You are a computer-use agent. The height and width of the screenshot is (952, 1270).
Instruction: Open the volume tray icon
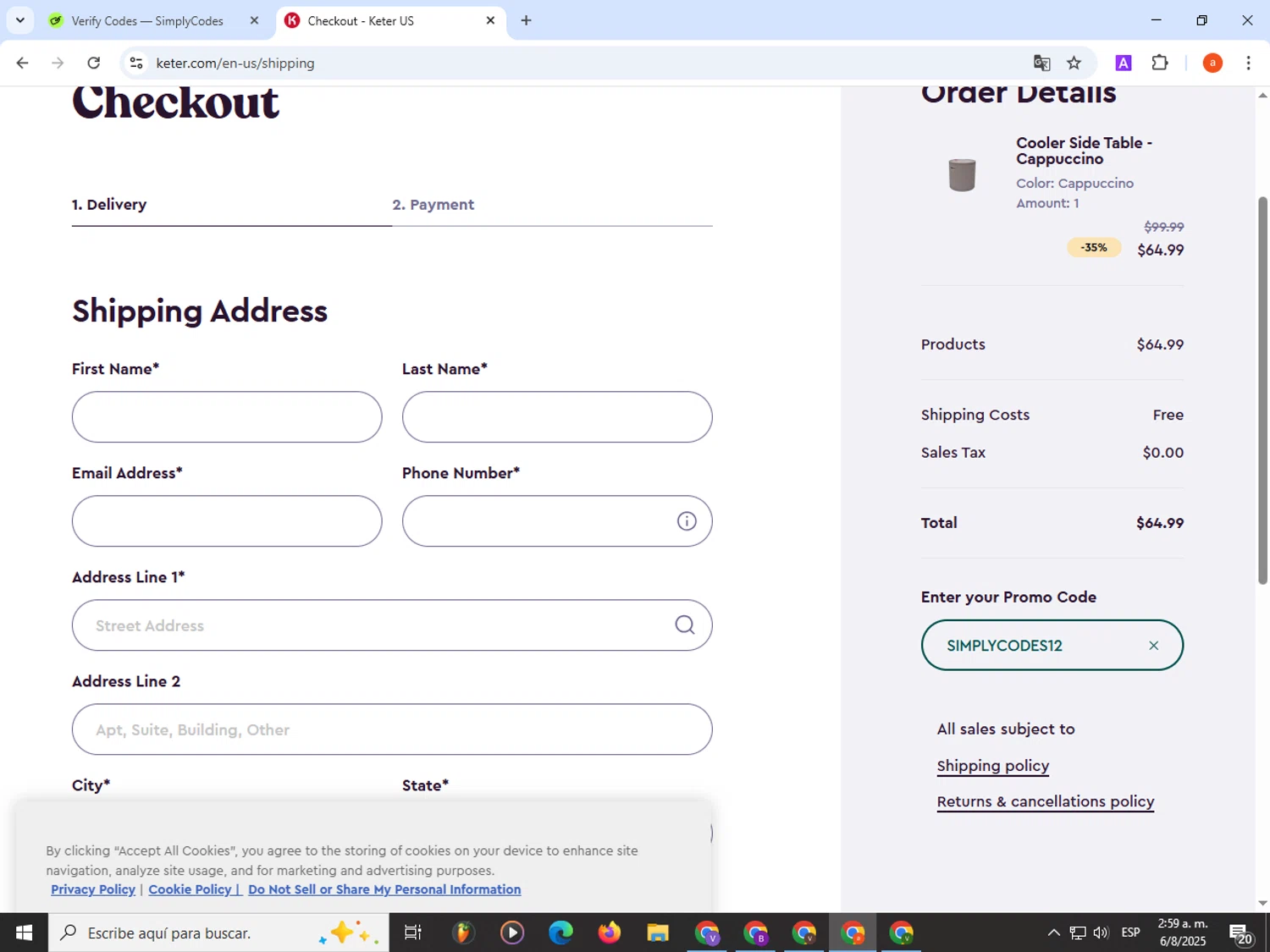[x=1101, y=933]
